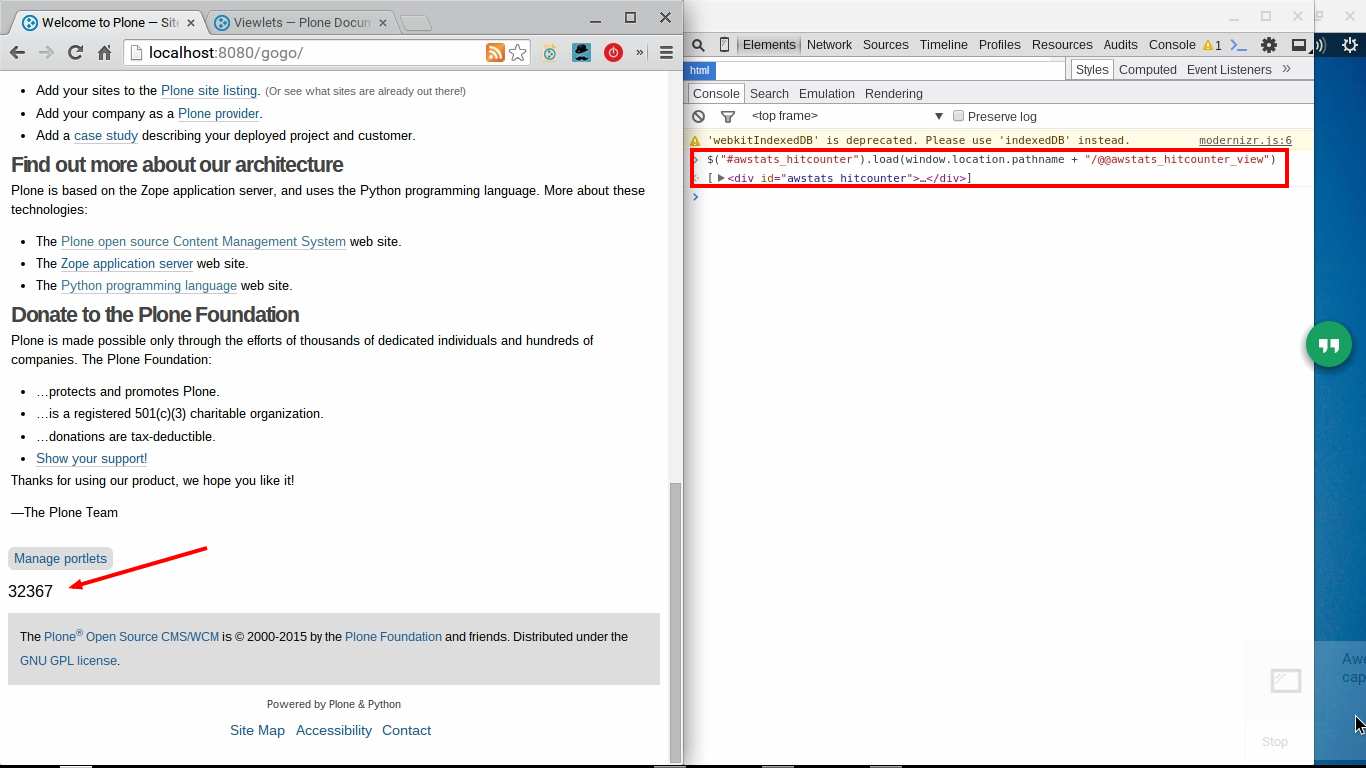Click the green Hangouts quote bubble
The image size is (1366, 768).
point(1329,345)
